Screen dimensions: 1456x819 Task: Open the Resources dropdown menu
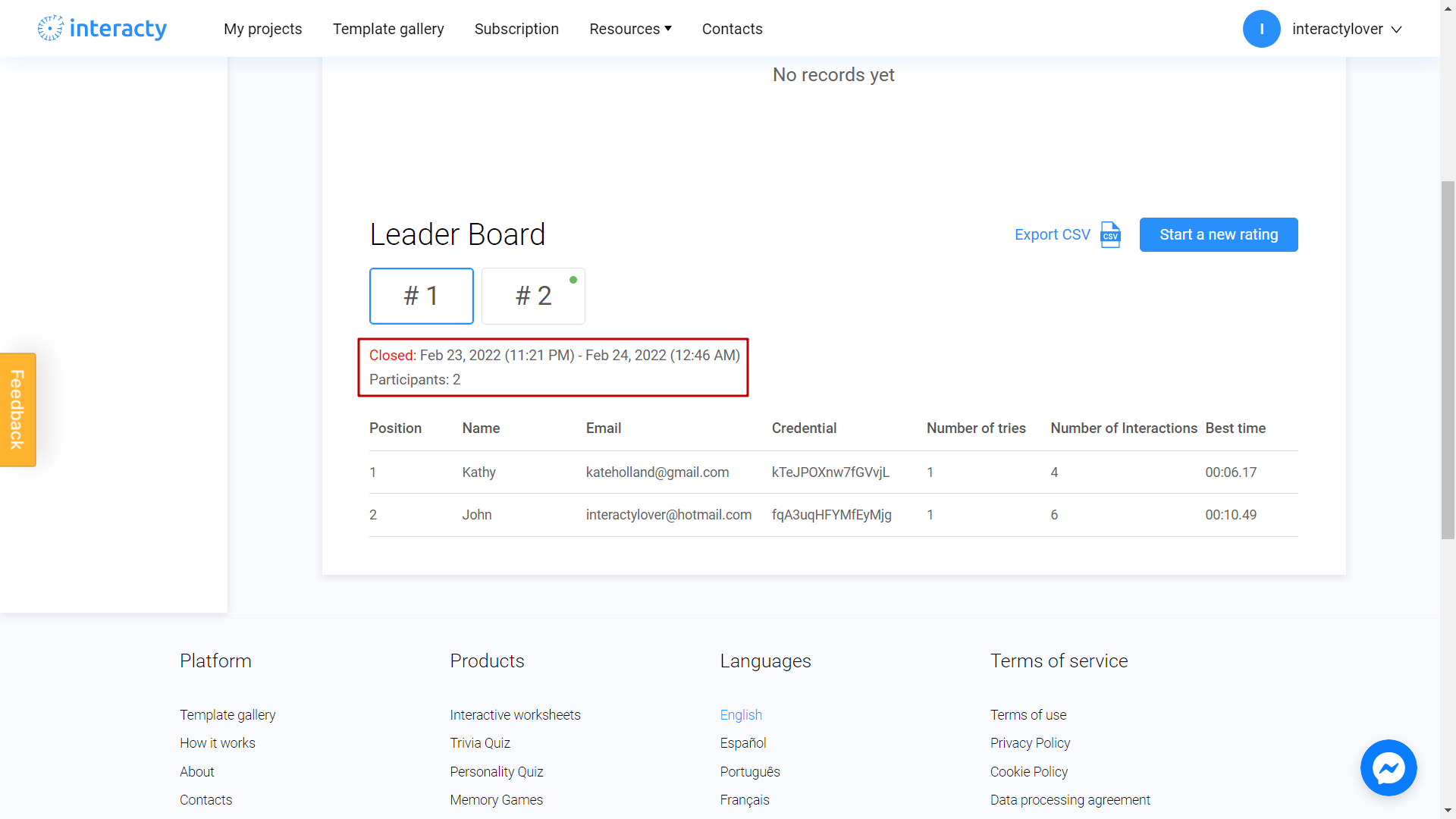tap(629, 29)
